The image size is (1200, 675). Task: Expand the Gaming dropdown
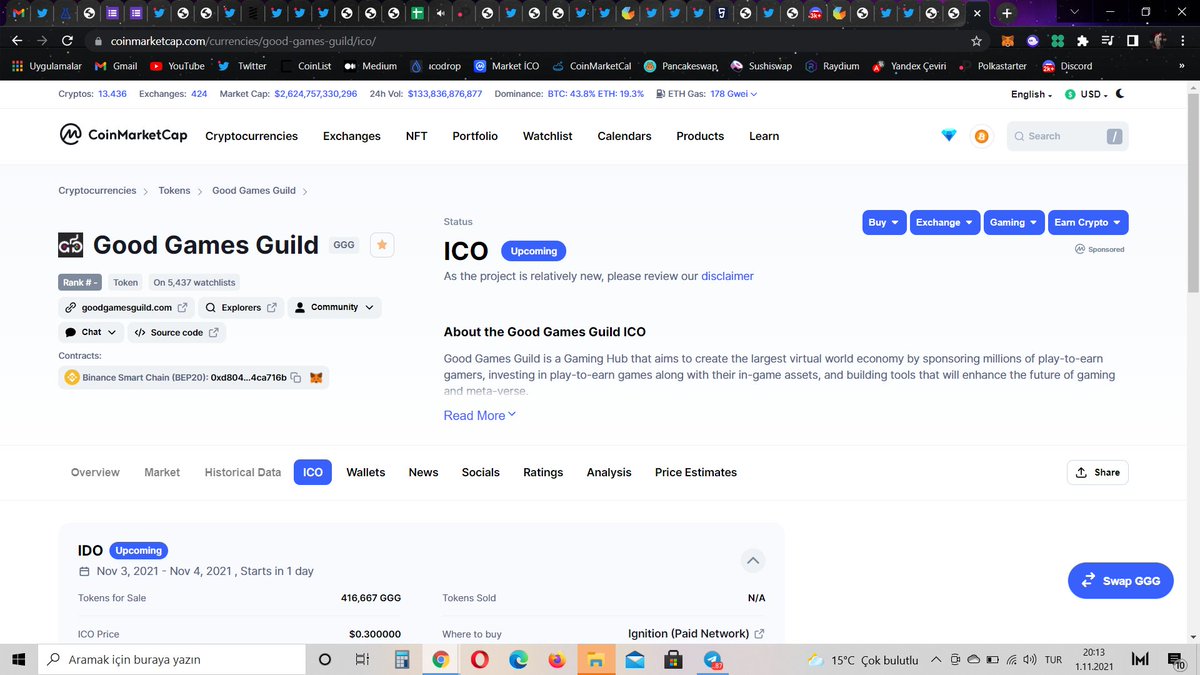pos(1013,222)
